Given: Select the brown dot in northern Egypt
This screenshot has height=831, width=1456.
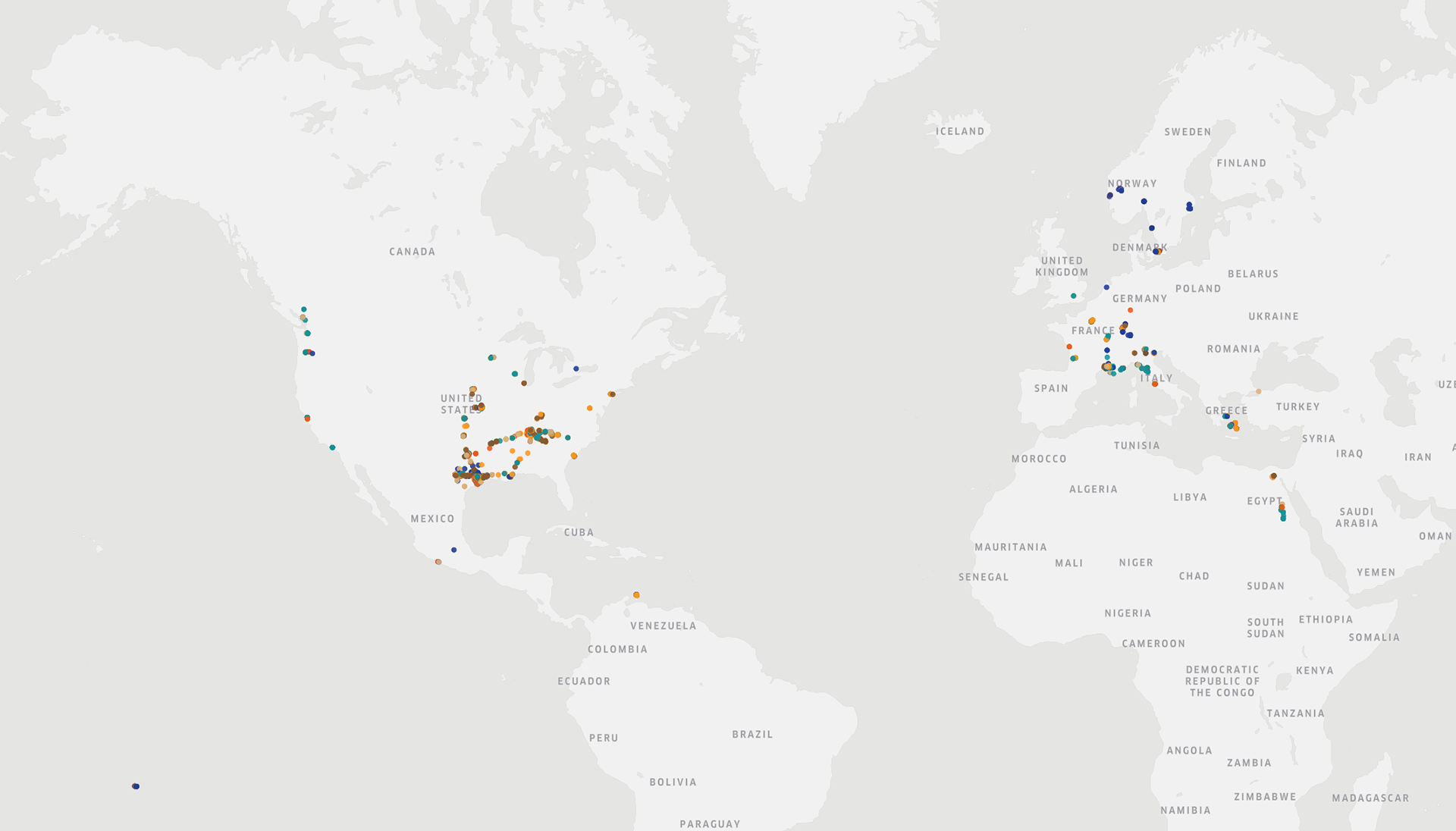Looking at the screenshot, I should pos(1273,476).
